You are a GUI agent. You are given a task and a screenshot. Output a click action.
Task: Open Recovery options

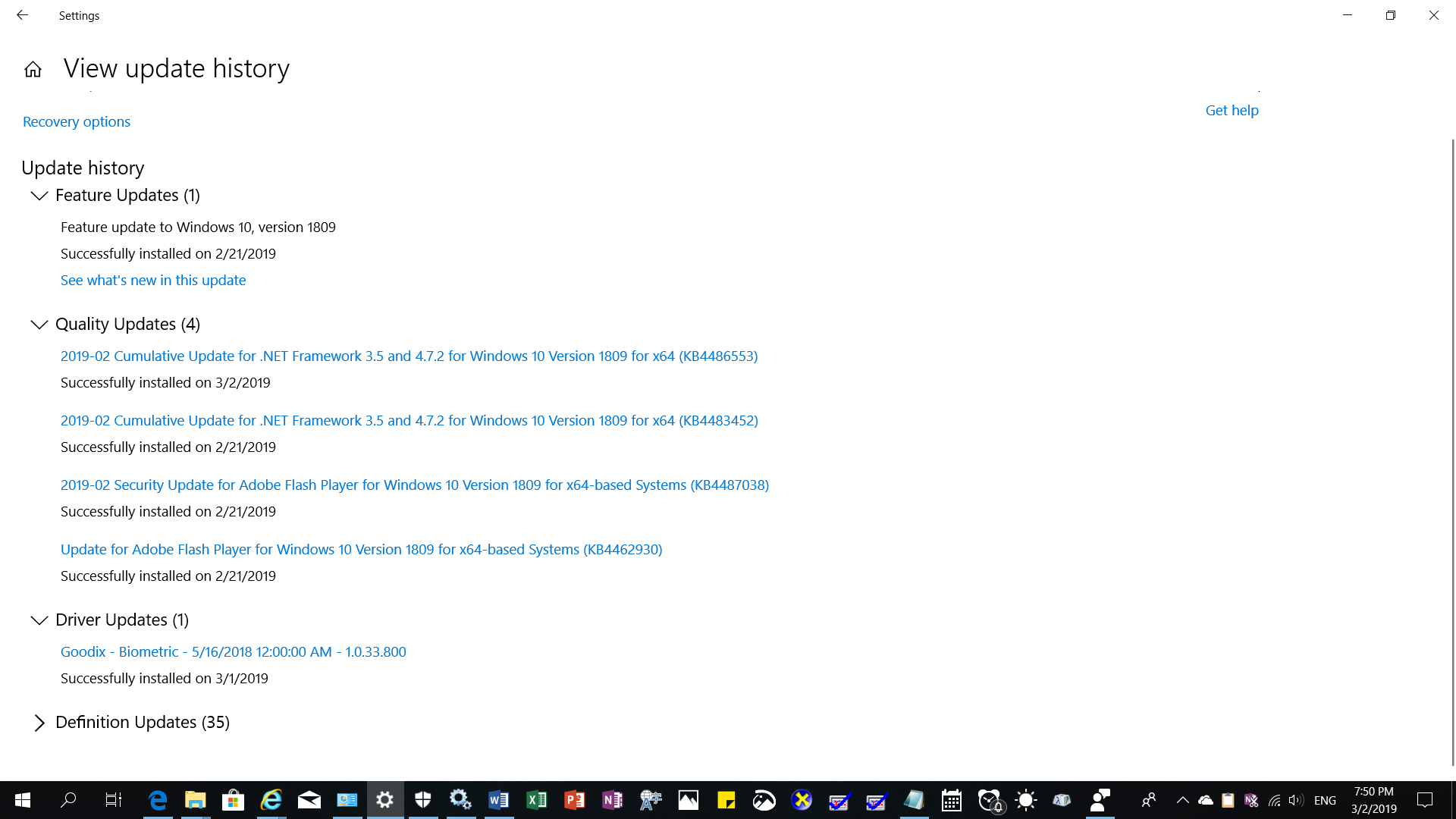pos(76,121)
